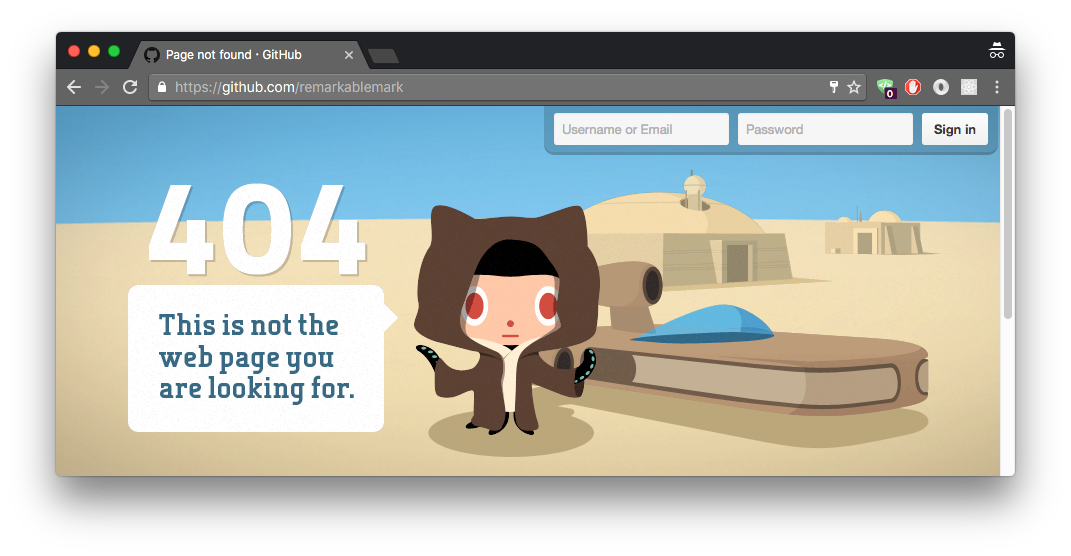Screen dimensions: 1071x556
Task: Minimize the window with the yellow button
Action: [x=94, y=51]
